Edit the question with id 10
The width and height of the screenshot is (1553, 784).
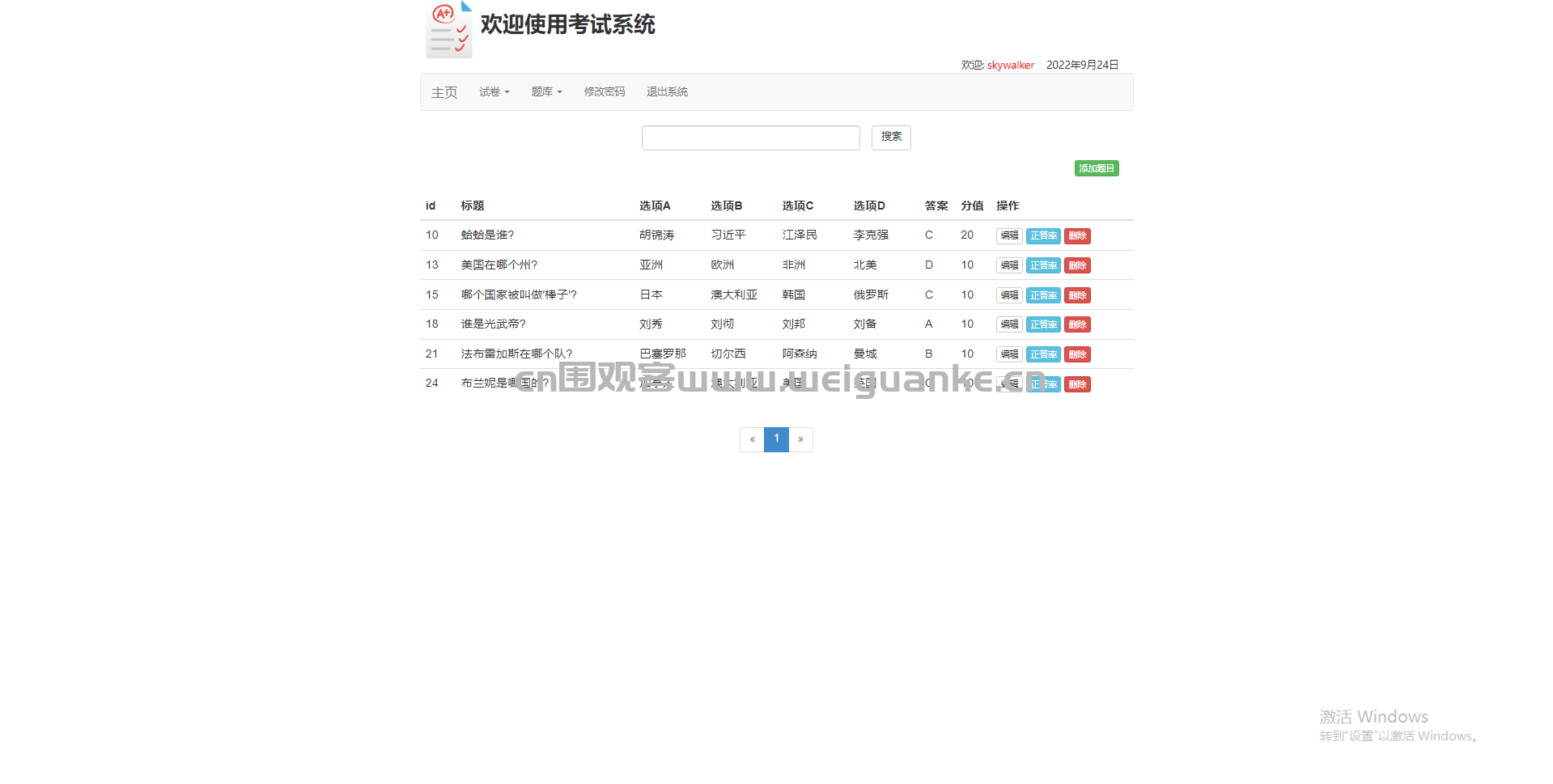tap(1009, 235)
